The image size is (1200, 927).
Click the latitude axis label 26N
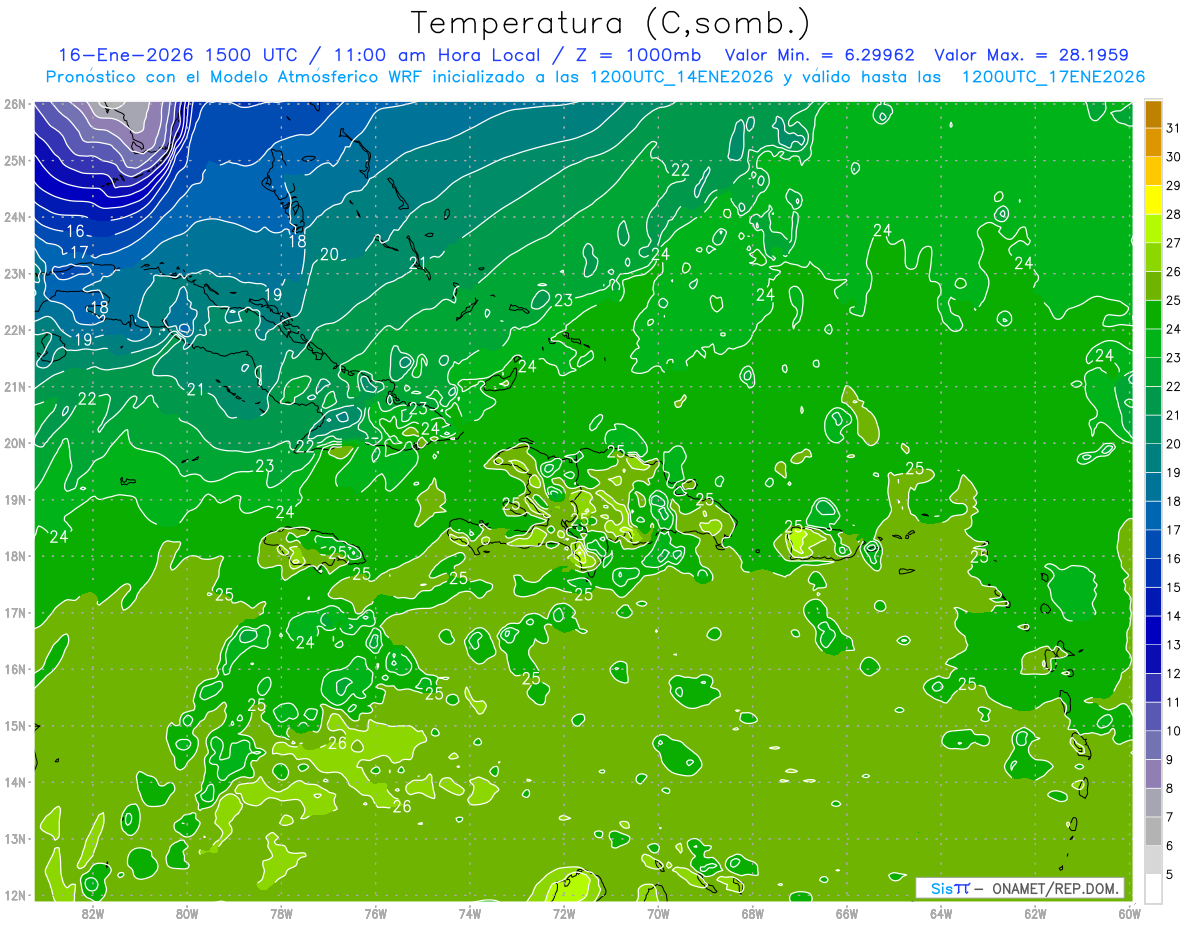point(14,104)
